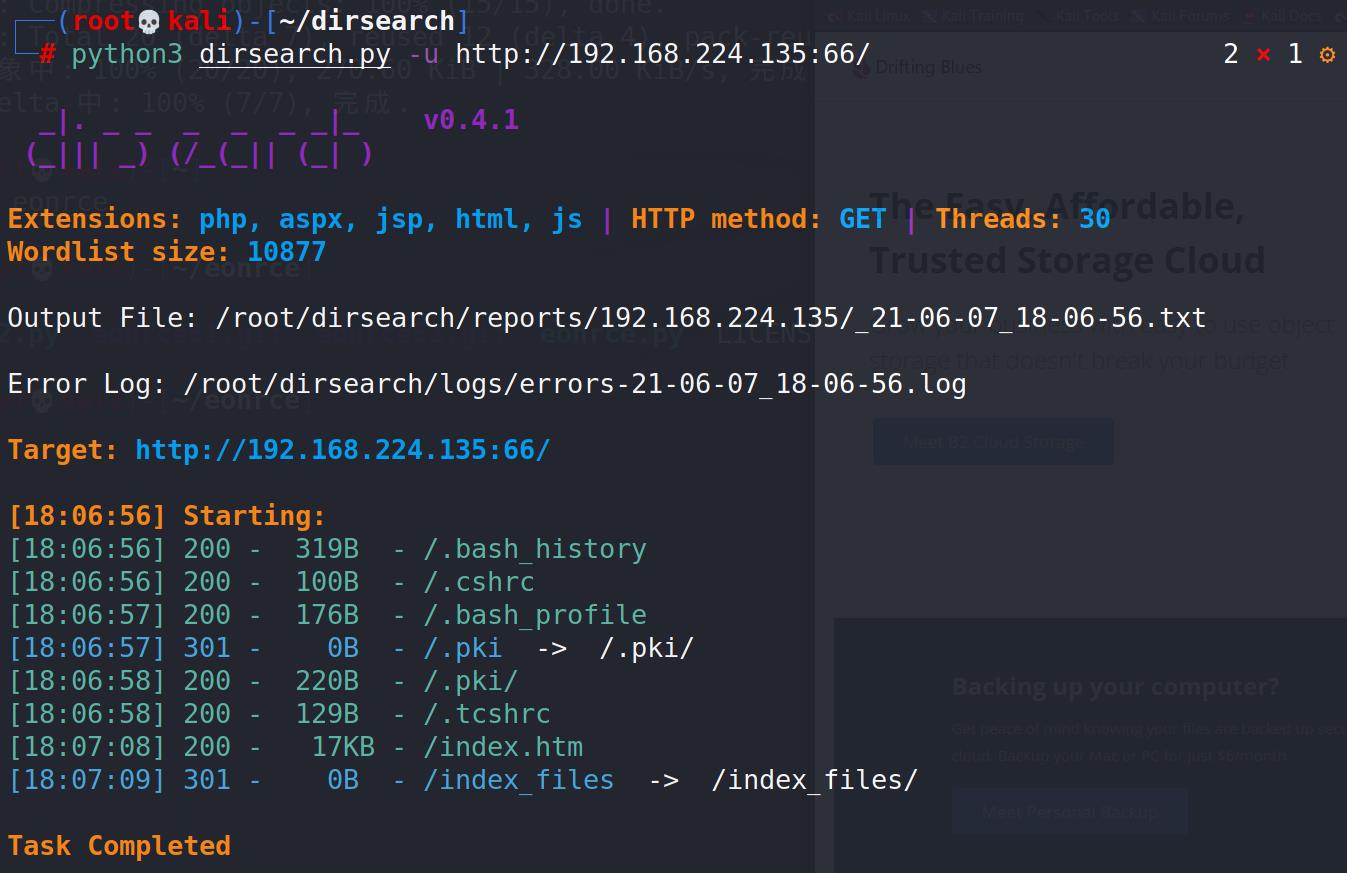
Task: Click the HTTP method value GET
Action: [863, 219]
